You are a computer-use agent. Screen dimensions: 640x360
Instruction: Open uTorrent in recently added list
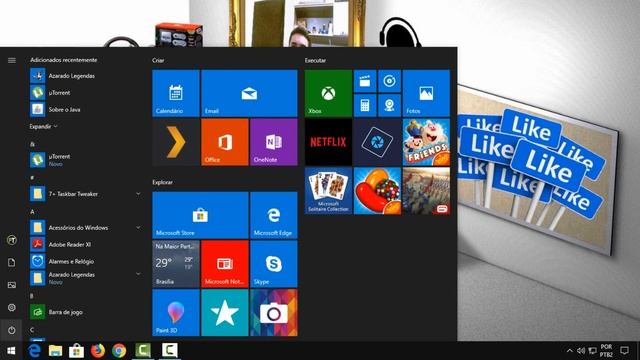click(86, 93)
